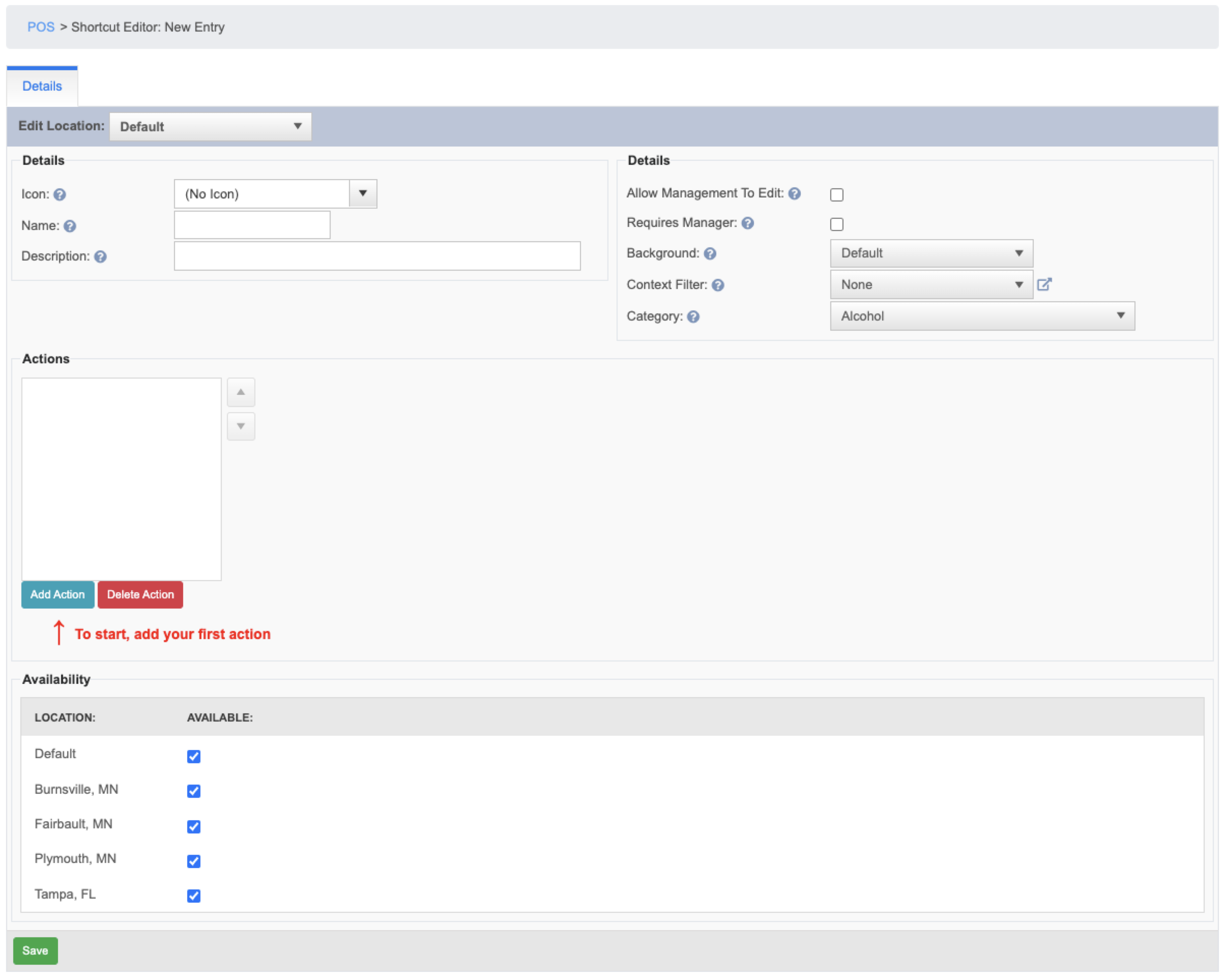
Task: Click into the Description text field
Action: (x=377, y=256)
